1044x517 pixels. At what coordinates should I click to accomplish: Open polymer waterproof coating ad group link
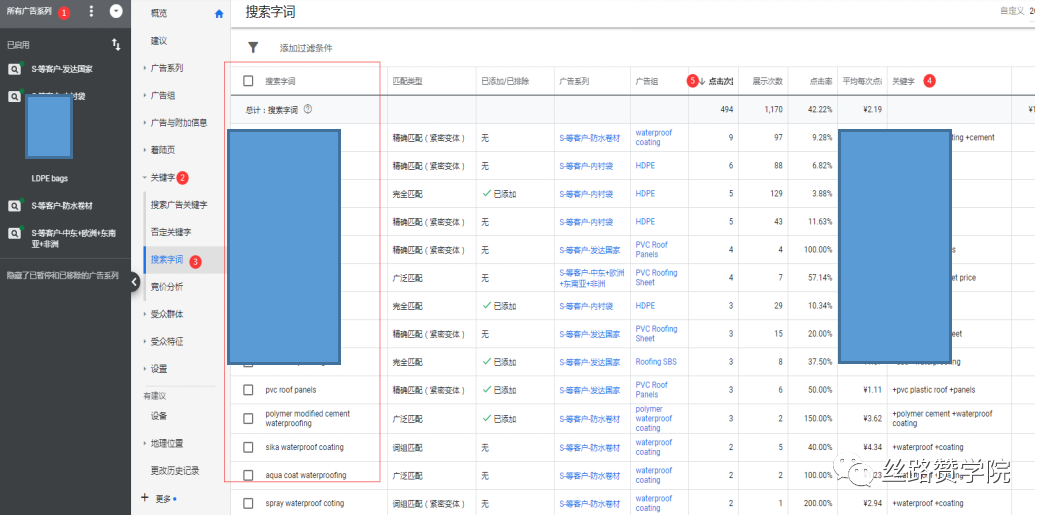pos(654,418)
